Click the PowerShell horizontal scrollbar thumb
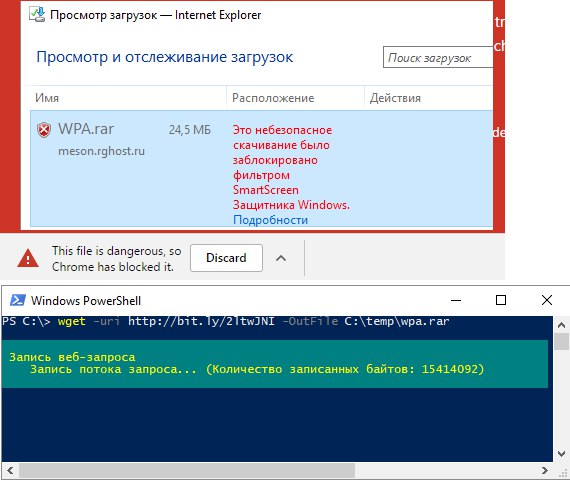 (x=187, y=471)
